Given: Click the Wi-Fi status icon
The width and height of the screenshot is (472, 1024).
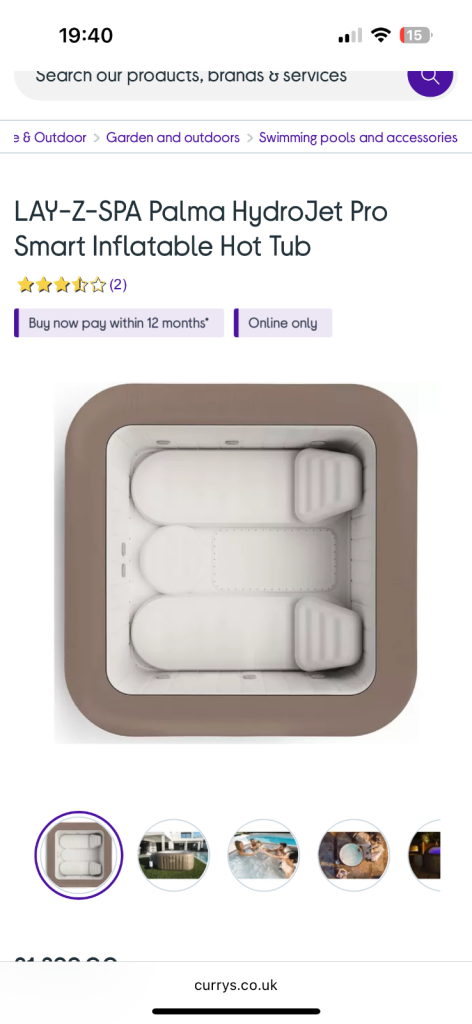Looking at the screenshot, I should (380, 35).
